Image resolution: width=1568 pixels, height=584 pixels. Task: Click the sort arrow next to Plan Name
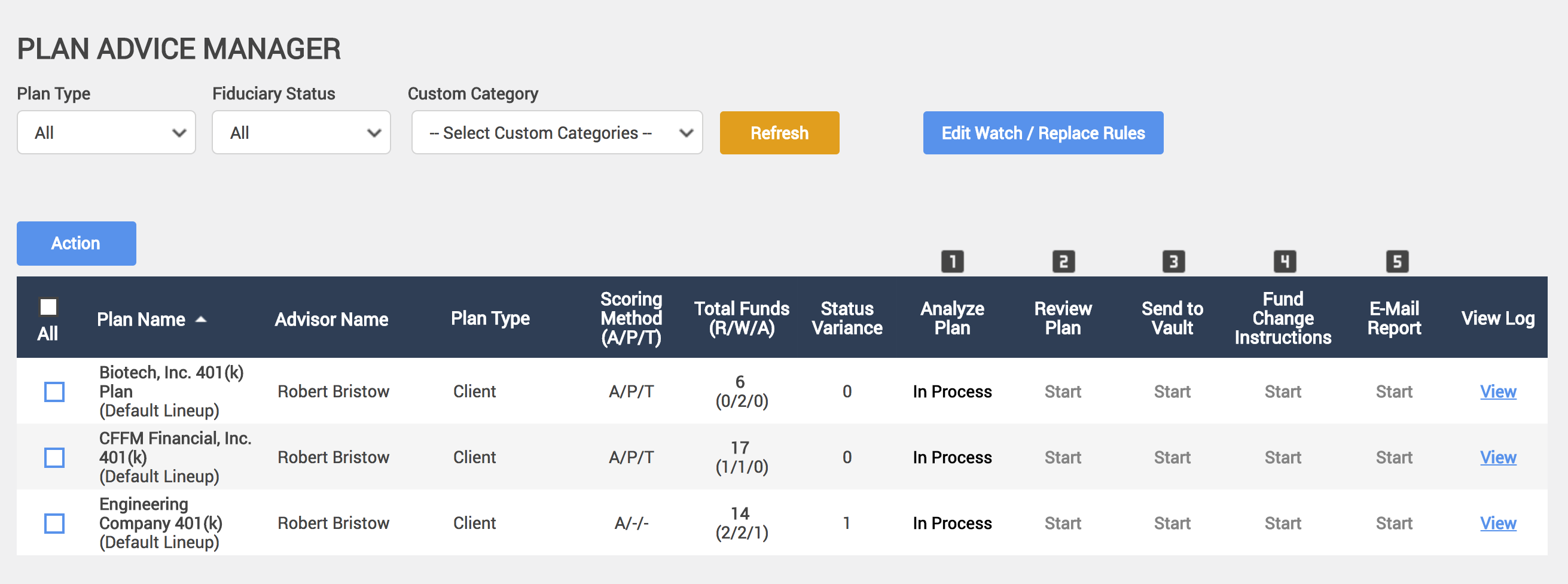pos(201,320)
